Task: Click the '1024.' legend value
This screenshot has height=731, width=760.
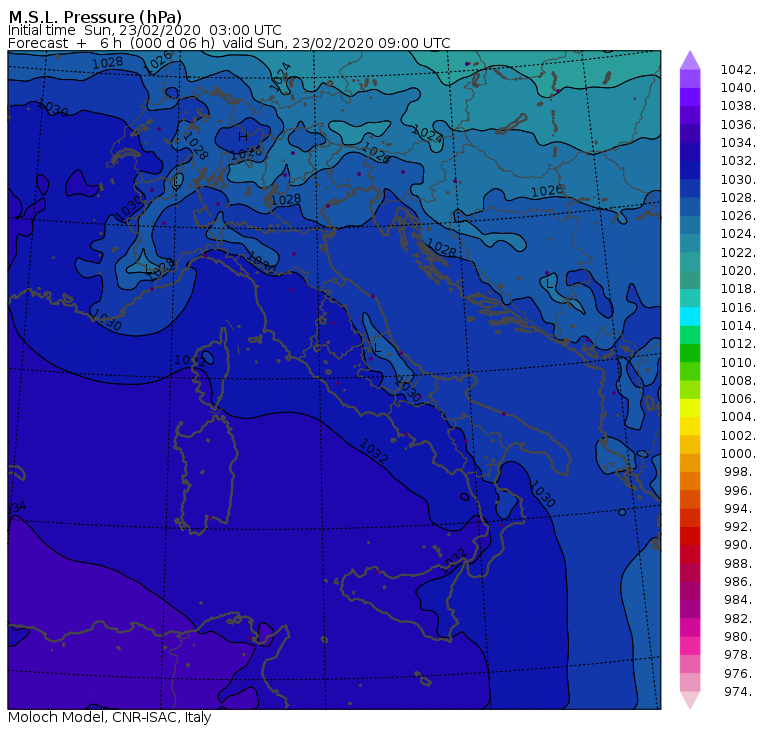Action: click(x=738, y=234)
